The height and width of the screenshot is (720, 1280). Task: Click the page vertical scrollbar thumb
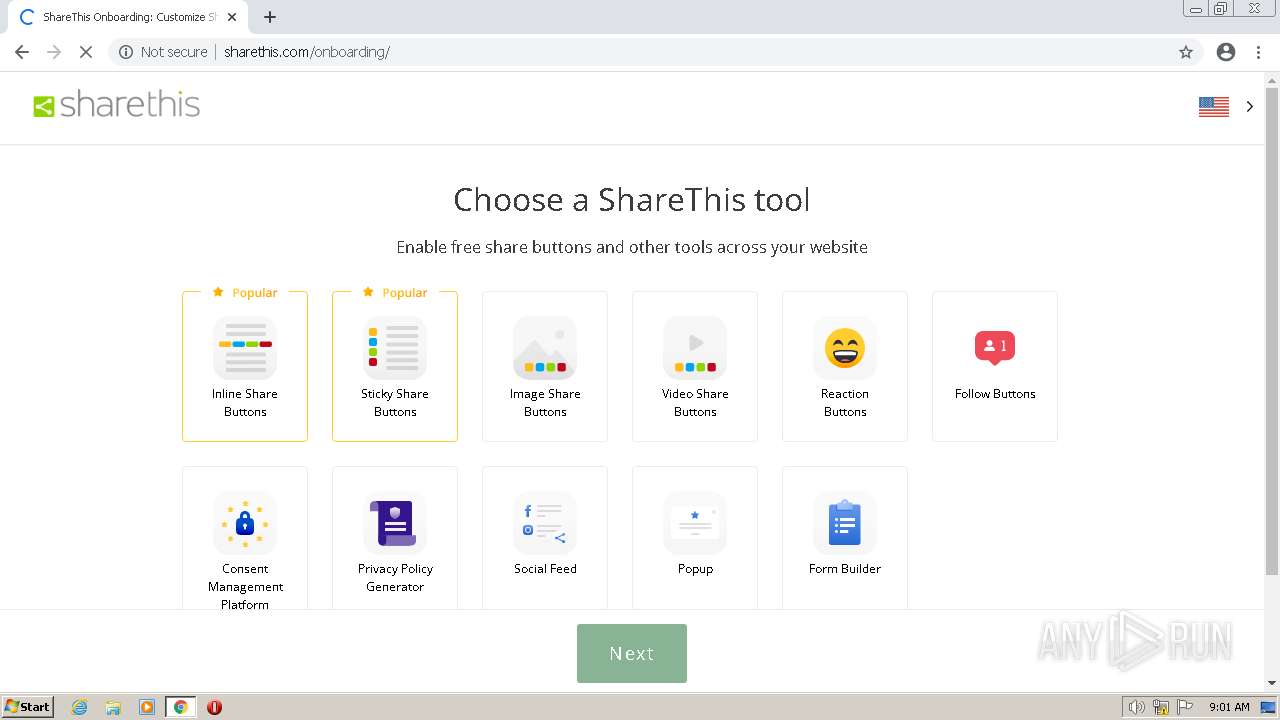pyautogui.click(x=1272, y=330)
